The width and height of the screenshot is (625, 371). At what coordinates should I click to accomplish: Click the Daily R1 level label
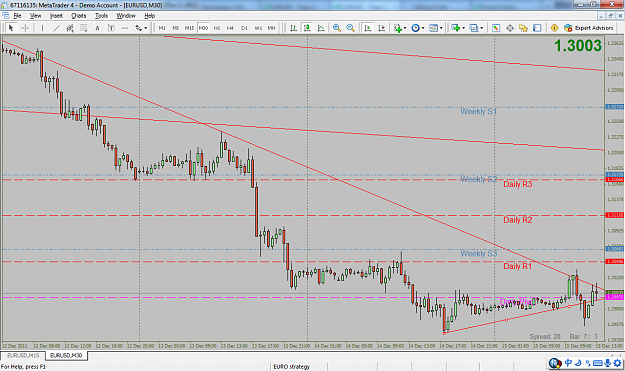click(x=517, y=266)
